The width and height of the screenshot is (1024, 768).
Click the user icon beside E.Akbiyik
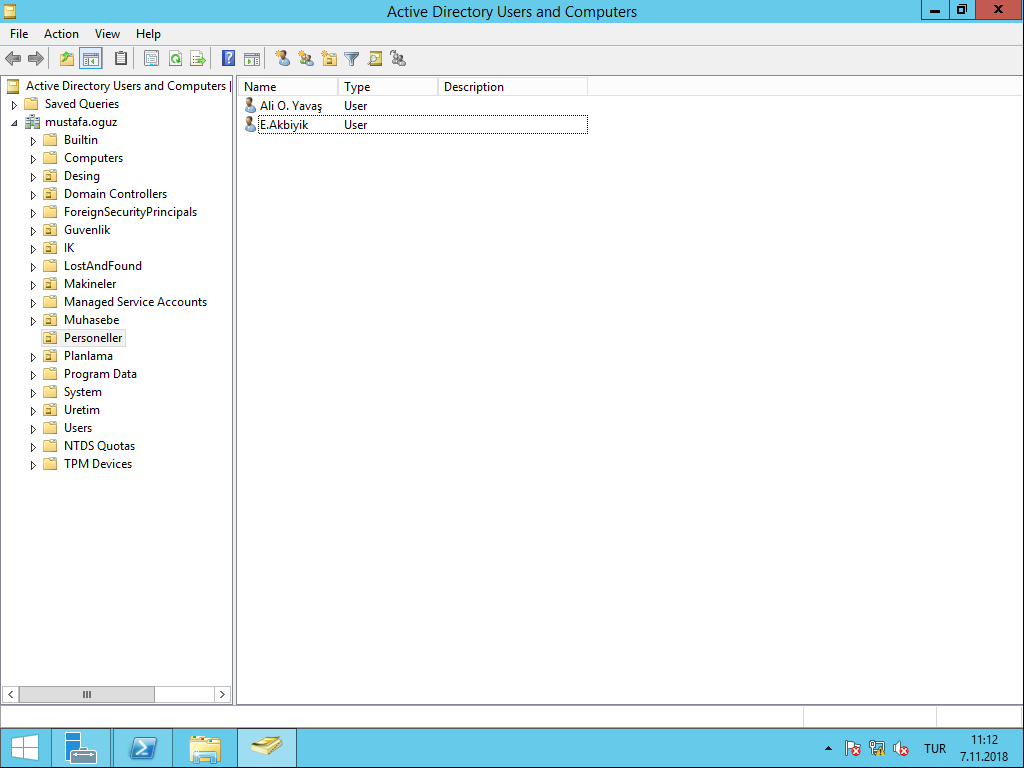[x=250, y=124]
